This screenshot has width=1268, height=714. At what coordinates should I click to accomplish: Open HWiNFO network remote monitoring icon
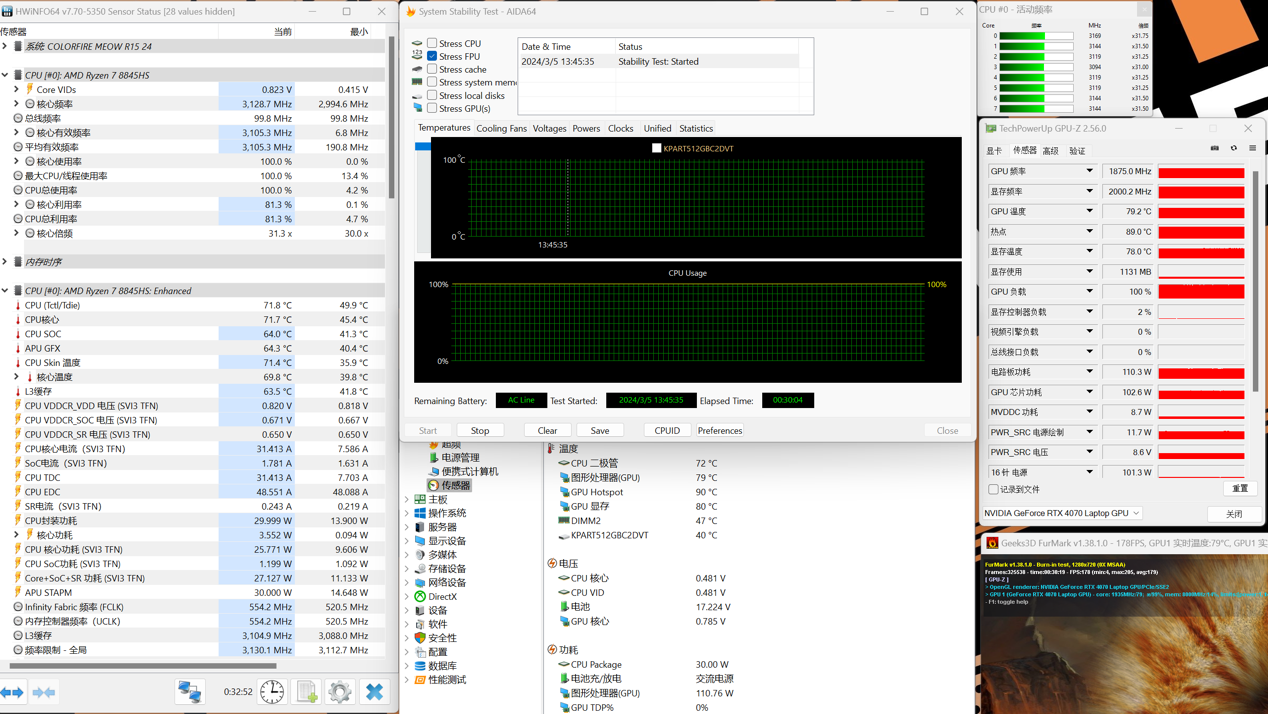coord(190,692)
